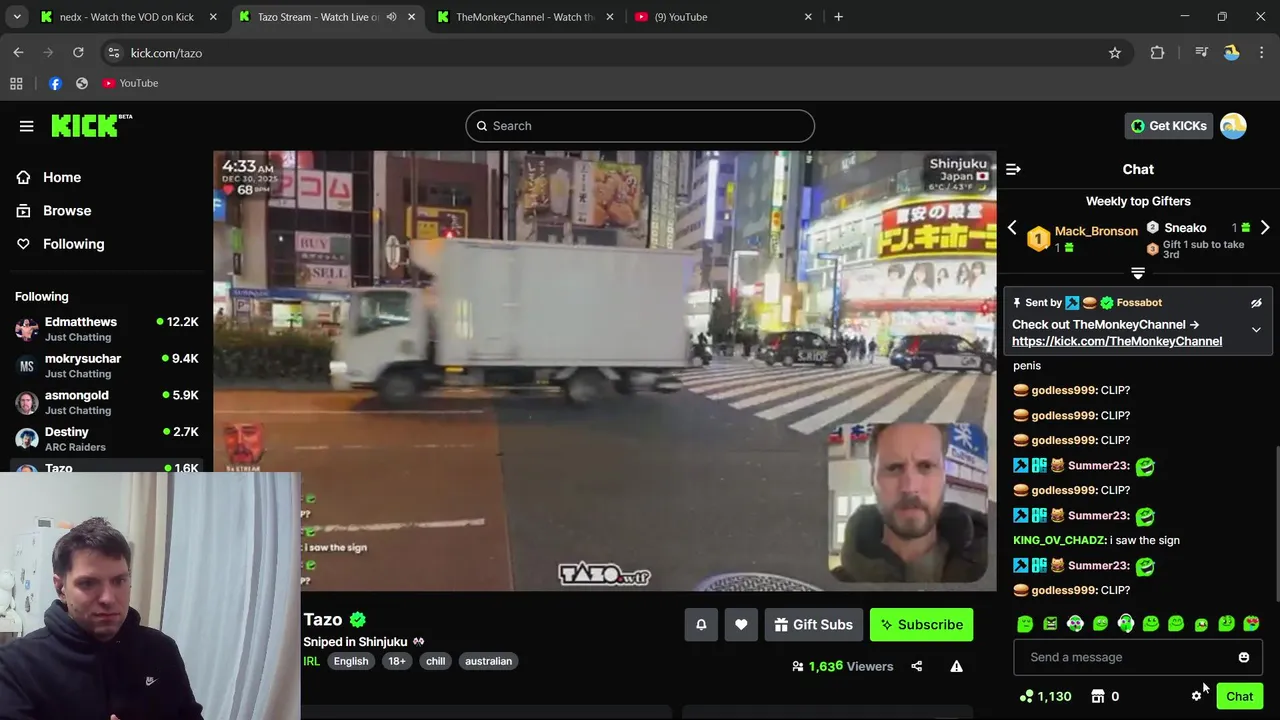Open the Facebook bookmark
Image resolution: width=1280 pixels, height=720 pixels.
pos(55,83)
